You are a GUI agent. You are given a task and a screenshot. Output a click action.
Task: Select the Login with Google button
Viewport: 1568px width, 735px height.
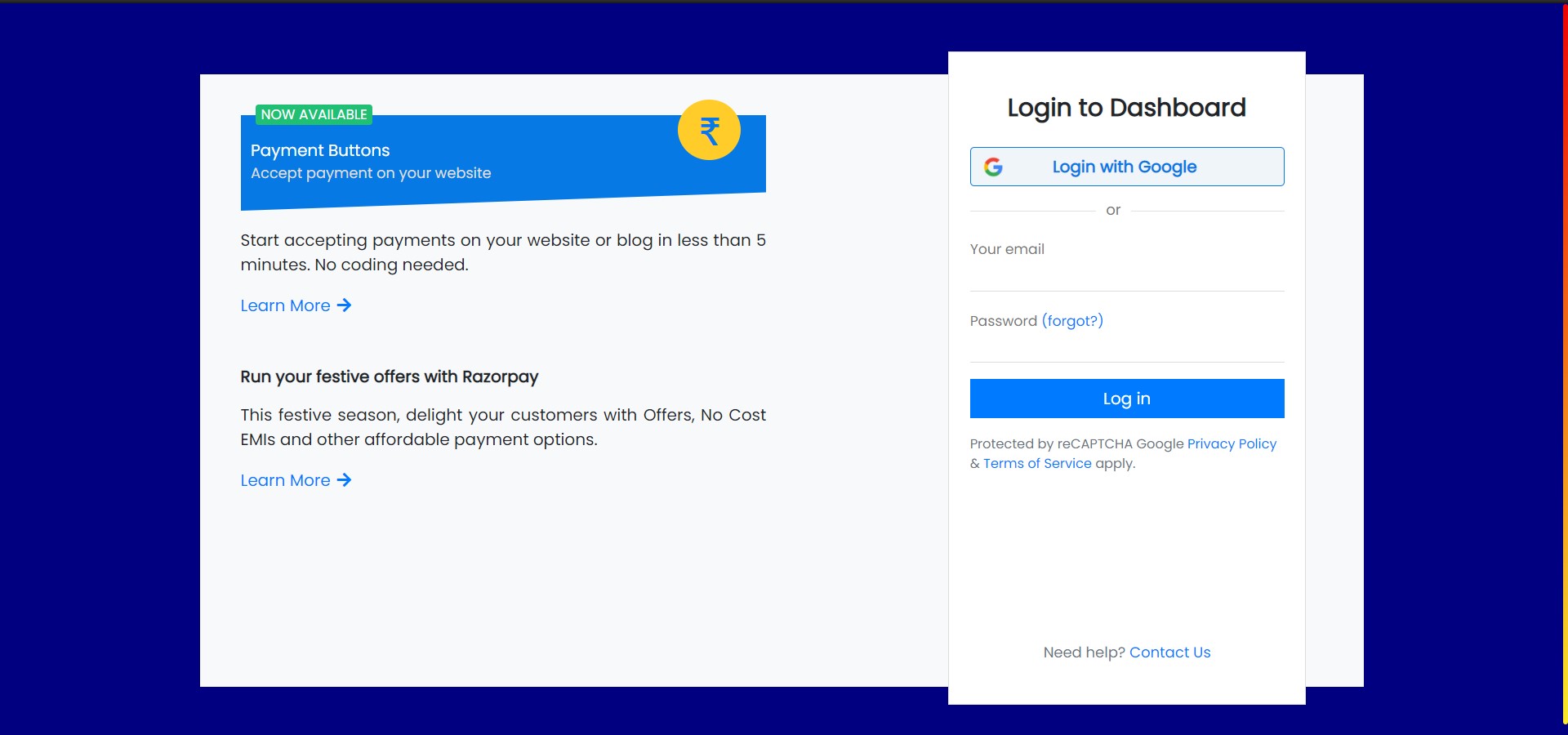[x=1126, y=167]
